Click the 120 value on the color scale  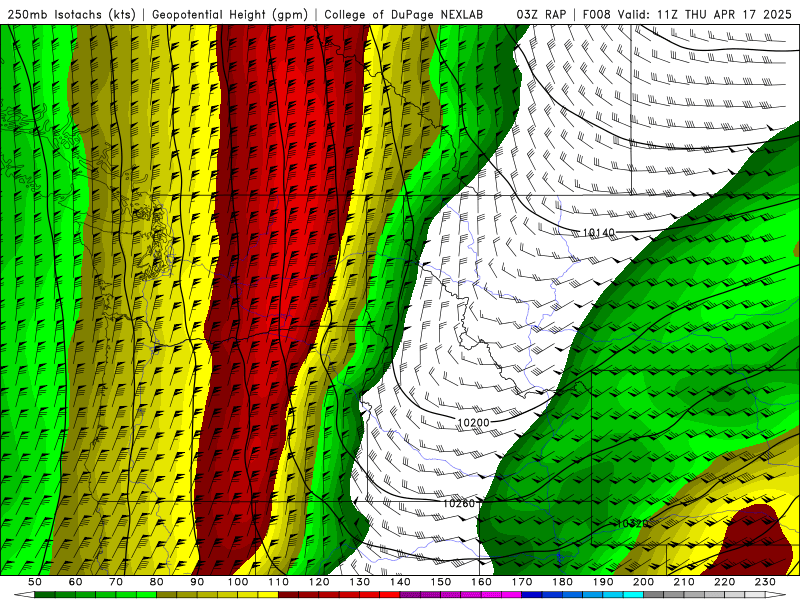coord(319,582)
